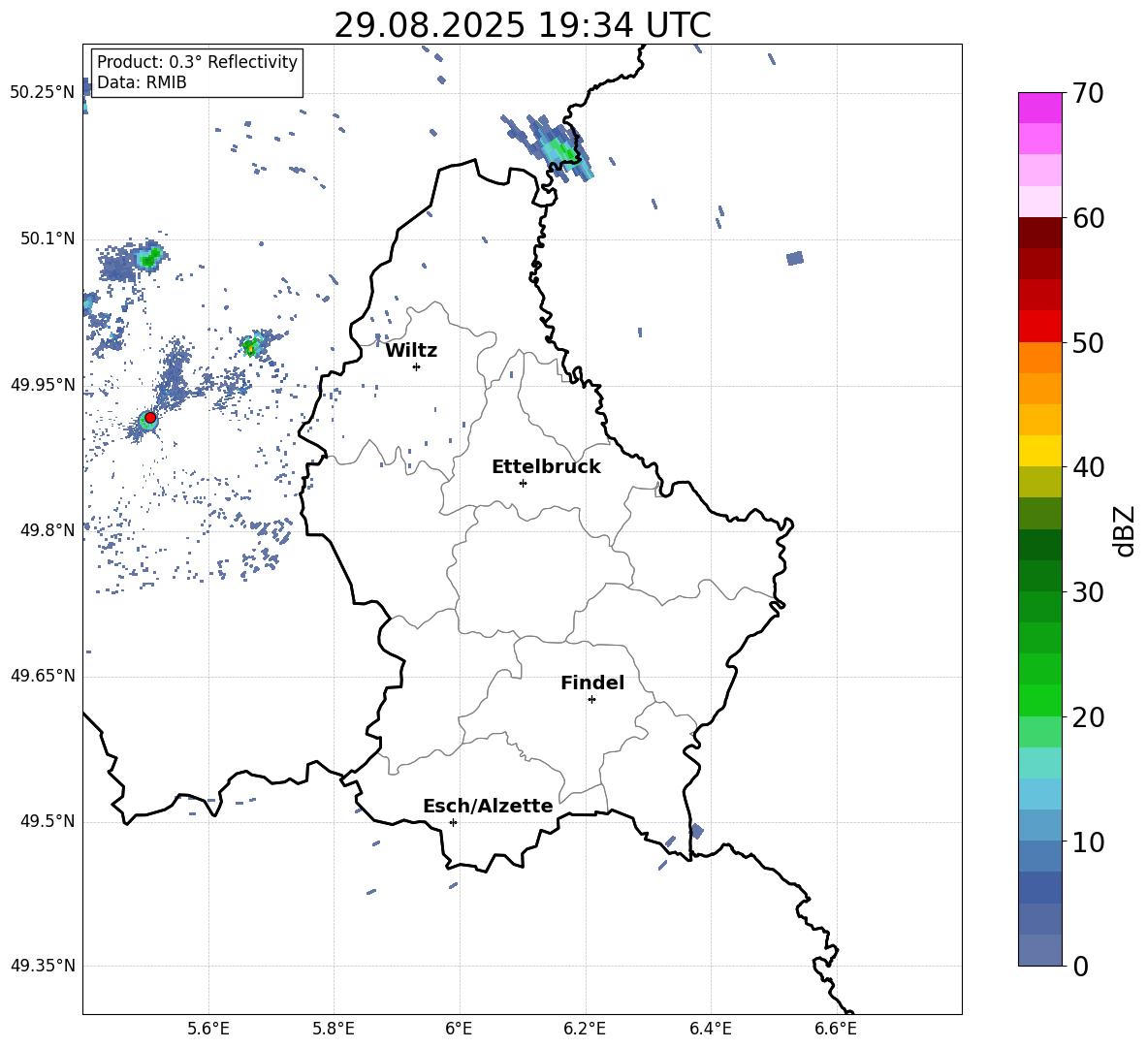The height and width of the screenshot is (1048, 1148).
Task: Click the 5.6°E longitude label
Action: (208, 1030)
